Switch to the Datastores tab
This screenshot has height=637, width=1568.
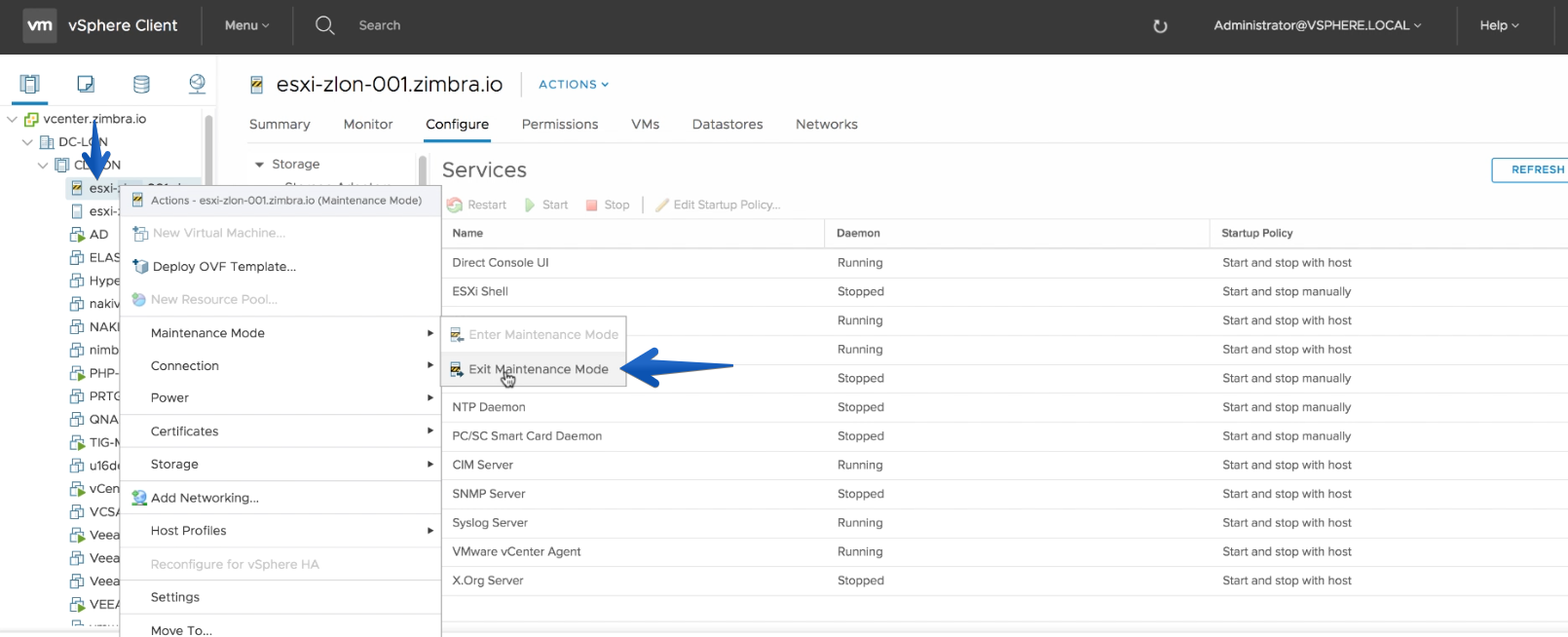728,125
